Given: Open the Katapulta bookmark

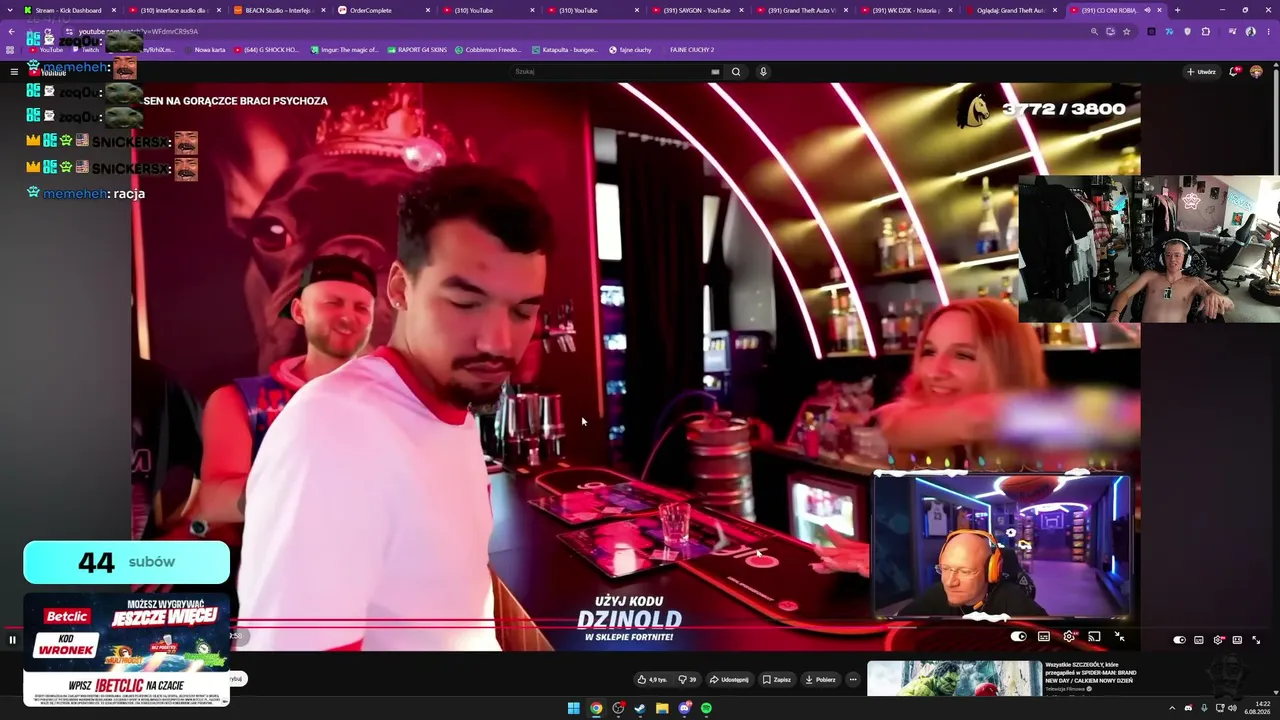Looking at the screenshot, I should click(564, 49).
